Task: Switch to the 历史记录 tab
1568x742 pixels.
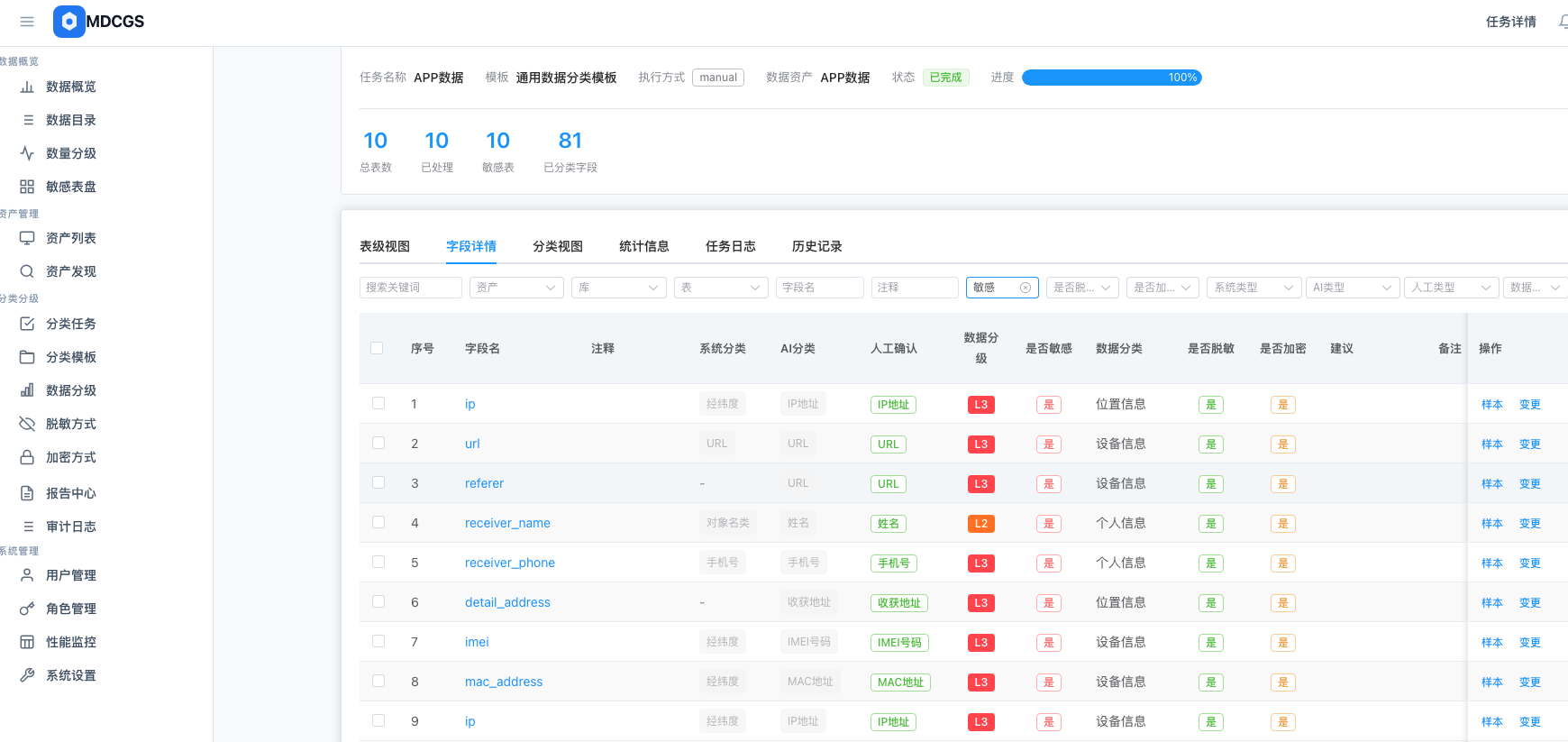Action: (x=817, y=246)
